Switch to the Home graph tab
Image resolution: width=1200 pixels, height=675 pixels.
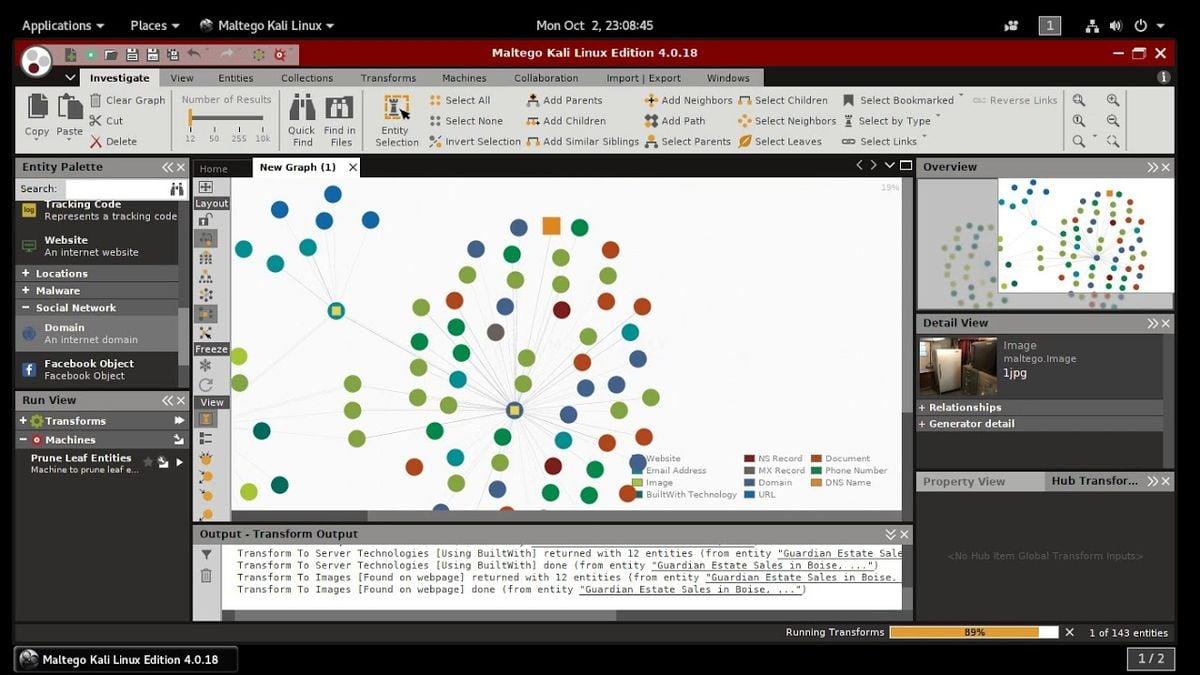click(x=213, y=169)
